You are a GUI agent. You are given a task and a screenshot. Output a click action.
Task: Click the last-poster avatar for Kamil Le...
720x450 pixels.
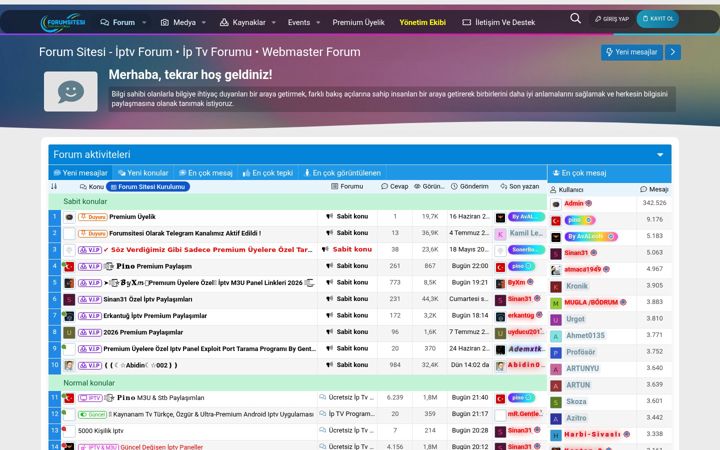(501, 234)
